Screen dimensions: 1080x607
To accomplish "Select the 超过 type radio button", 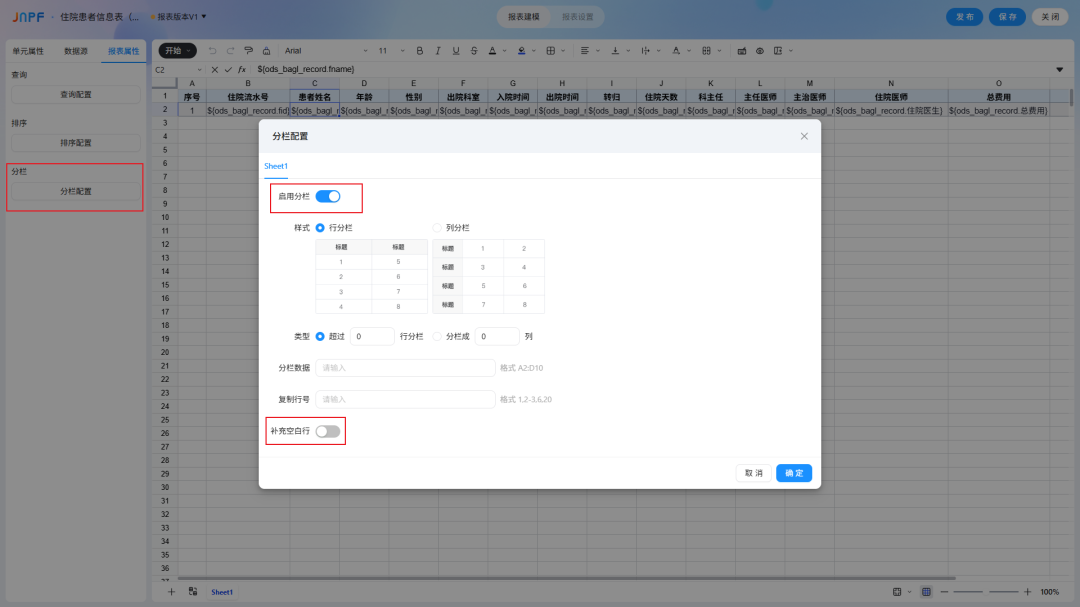I will 320,336.
